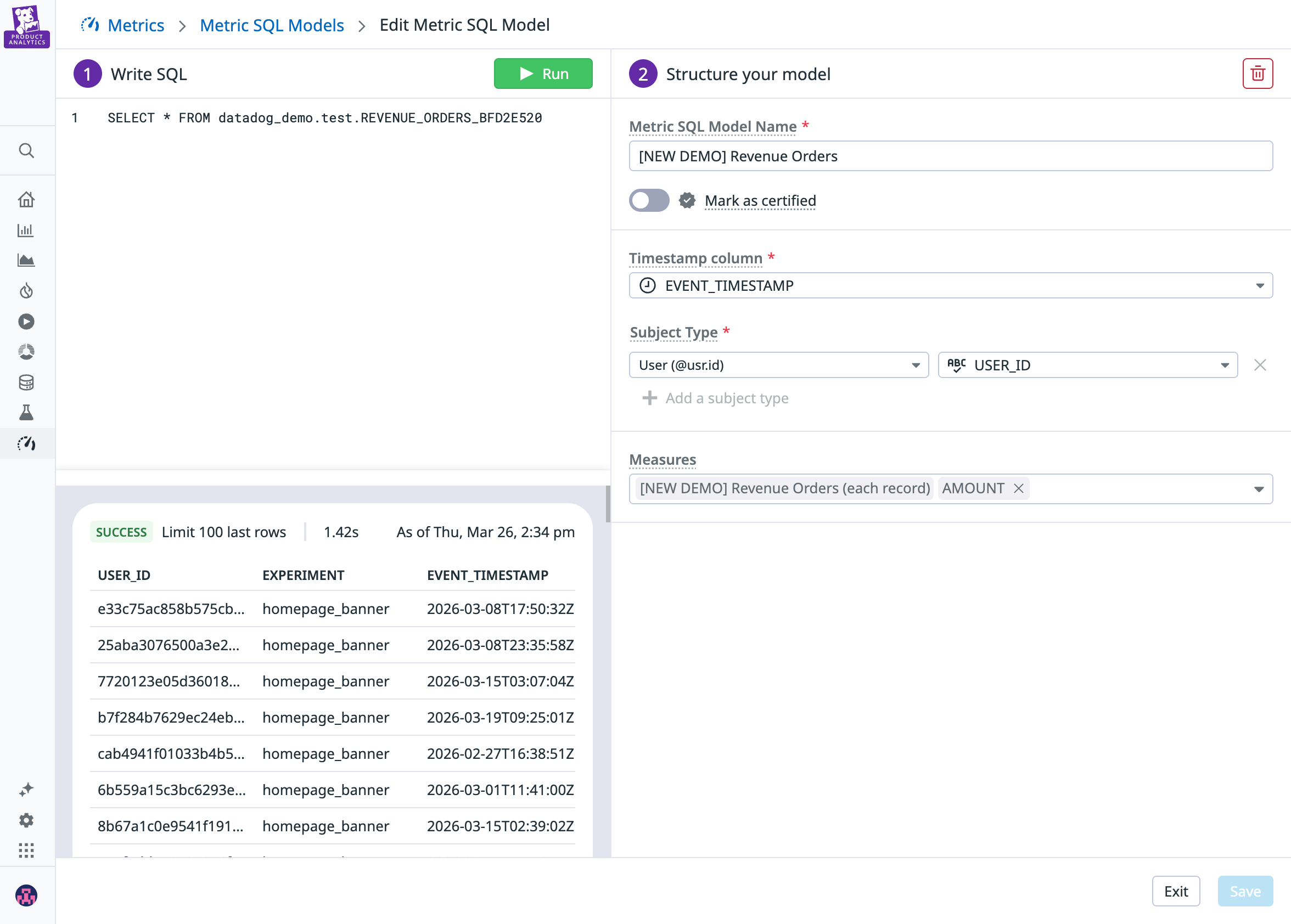Select the Home icon in the sidebar
Viewport: 1291px width, 924px height.
point(27,200)
